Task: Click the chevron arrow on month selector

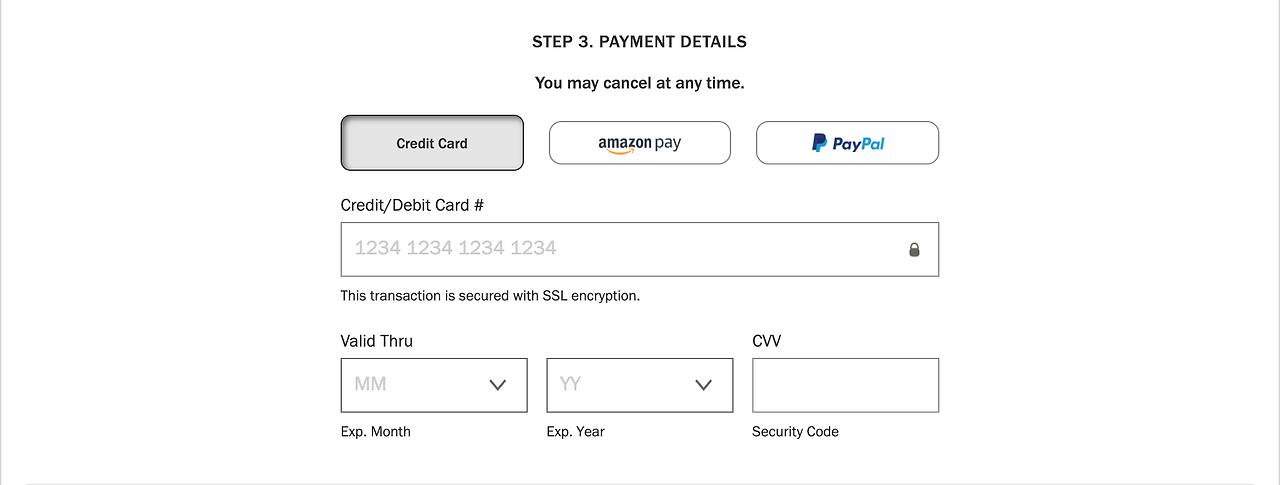Action: (498, 385)
